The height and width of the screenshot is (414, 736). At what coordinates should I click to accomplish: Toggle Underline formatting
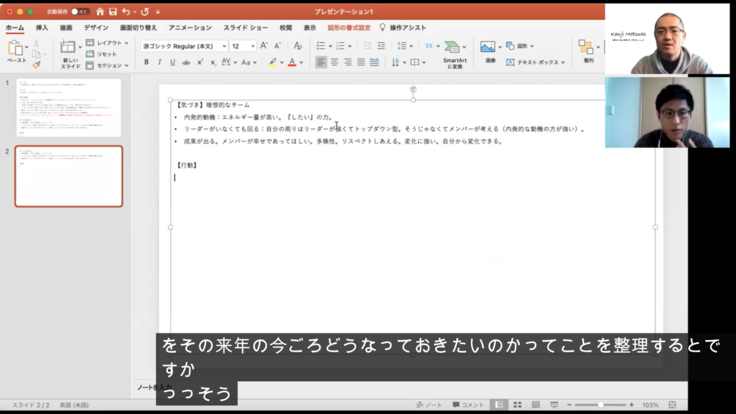[x=172, y=62]
